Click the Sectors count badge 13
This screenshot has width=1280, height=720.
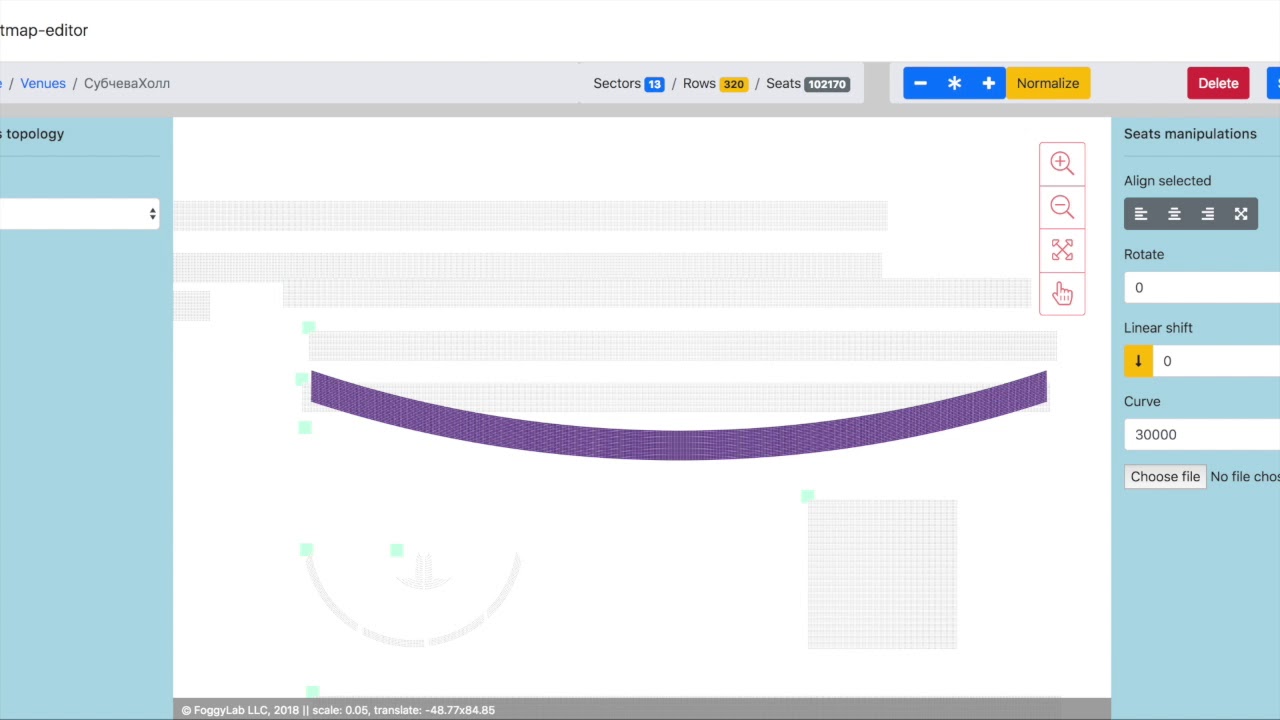click(x=654, y=84)
